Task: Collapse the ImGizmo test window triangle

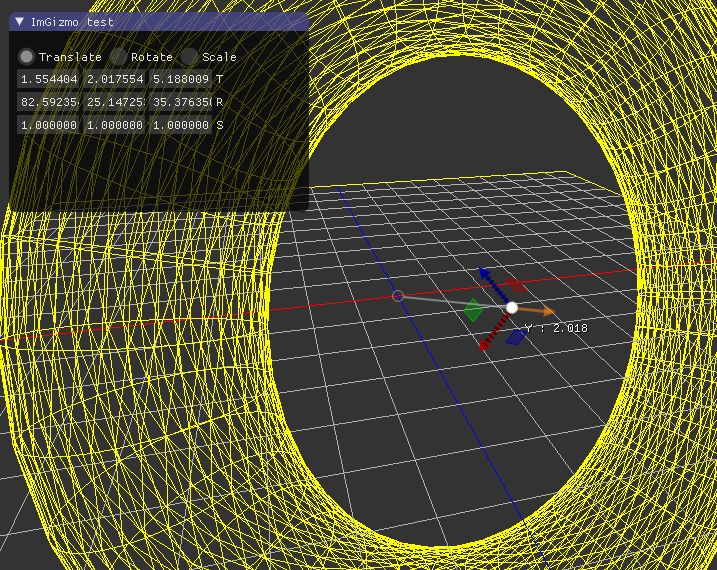Action: (x=19, y=21)
